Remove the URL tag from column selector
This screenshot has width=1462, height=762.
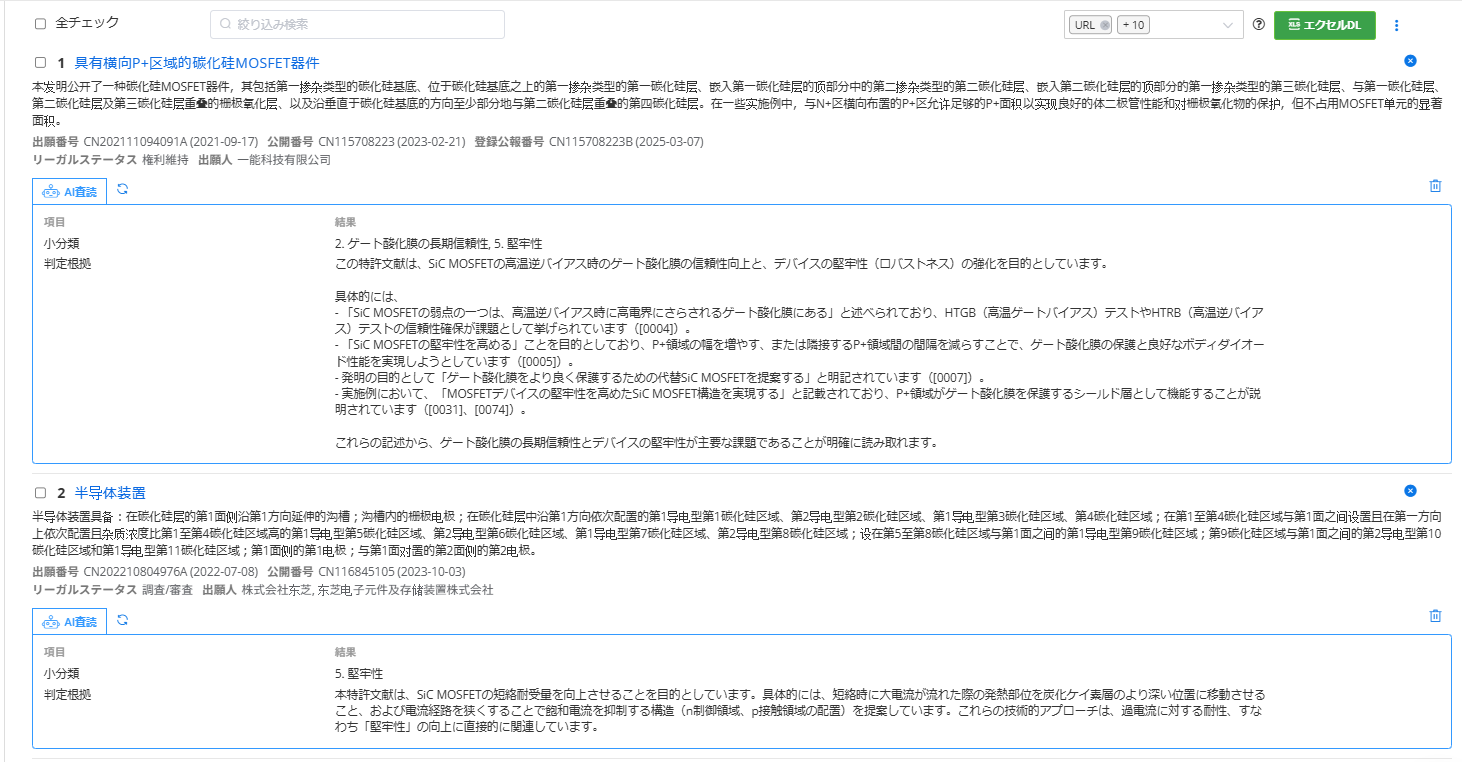1104,25
